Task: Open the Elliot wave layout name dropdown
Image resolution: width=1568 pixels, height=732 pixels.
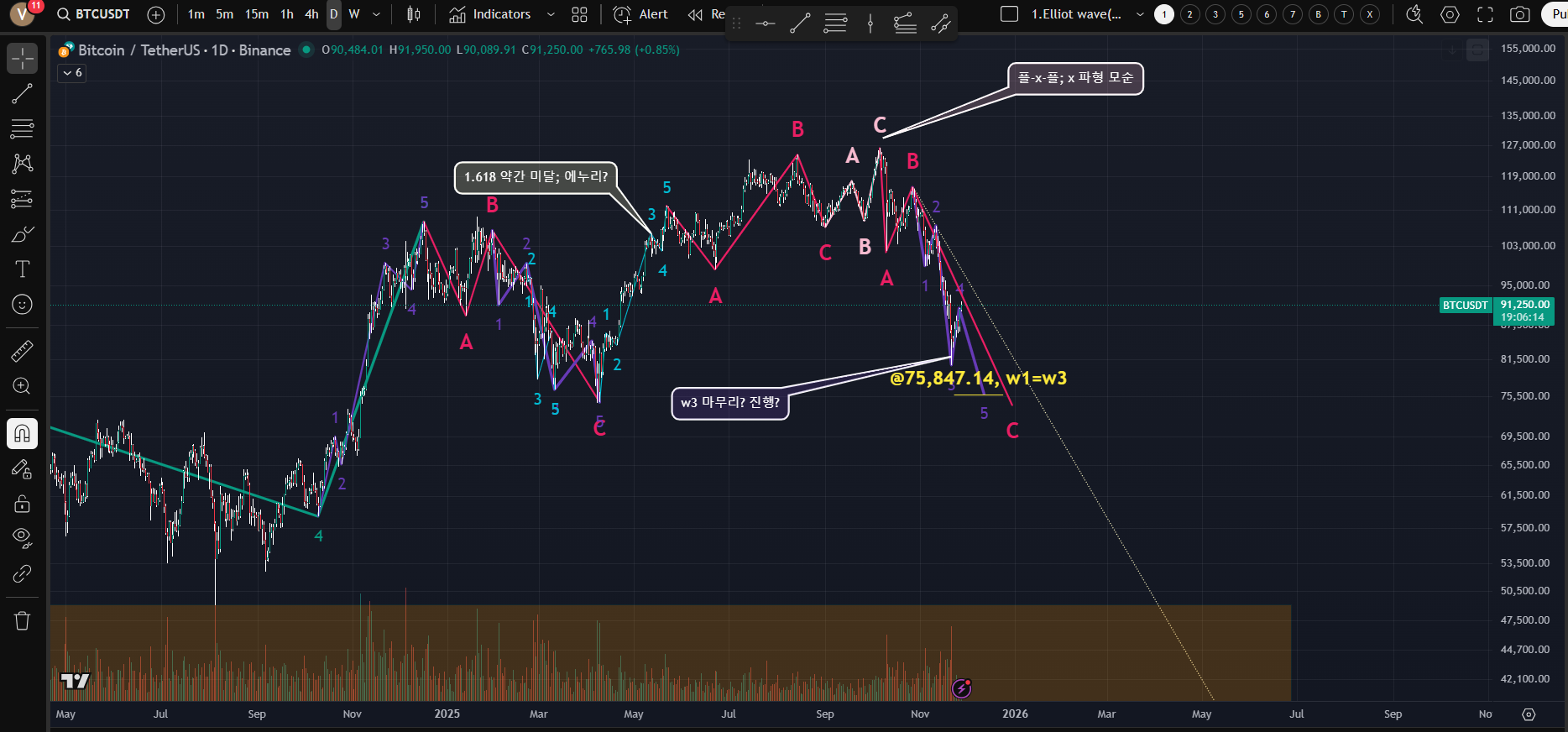Action: (1139, 14)
